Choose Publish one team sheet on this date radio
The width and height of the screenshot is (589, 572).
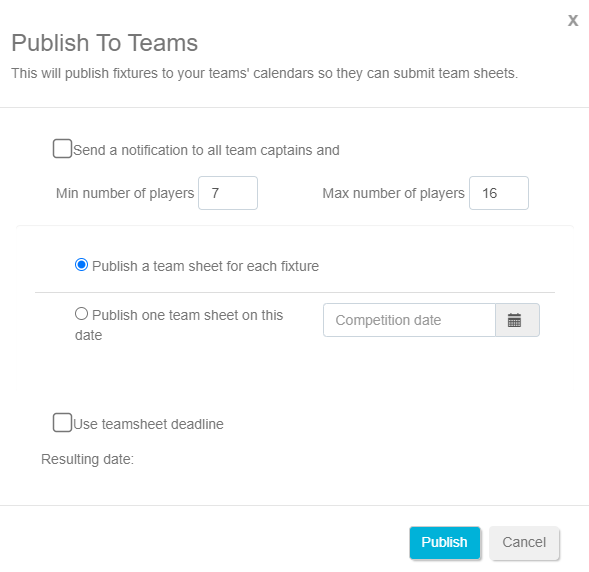tap(82, 314)
